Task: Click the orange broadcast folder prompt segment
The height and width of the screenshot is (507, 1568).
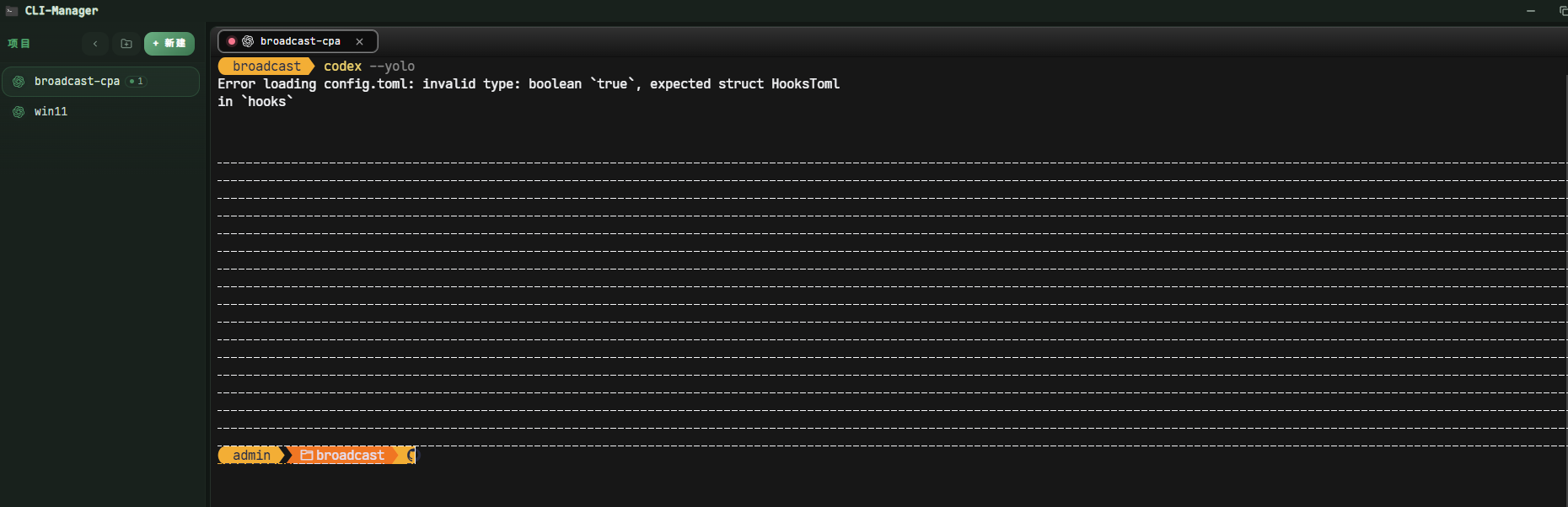Action: pyautogui.click(x=343, y=456)
